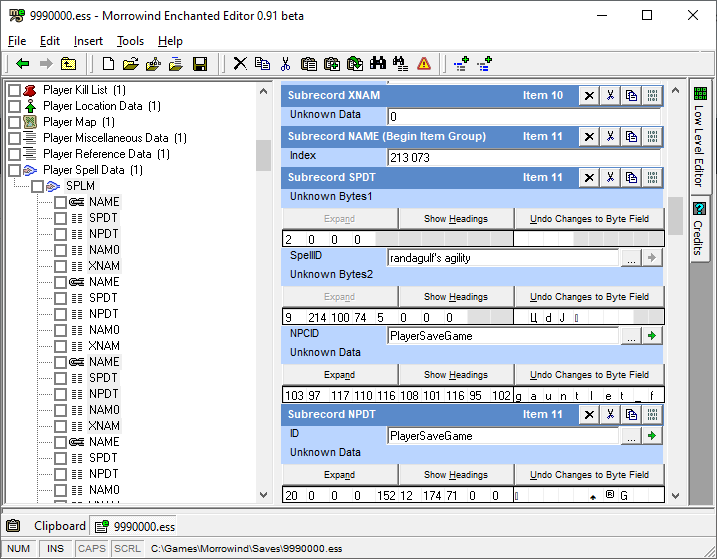Open the Credits side tab
The height and width of the screenshot is (559, 717).
point(700,229)
